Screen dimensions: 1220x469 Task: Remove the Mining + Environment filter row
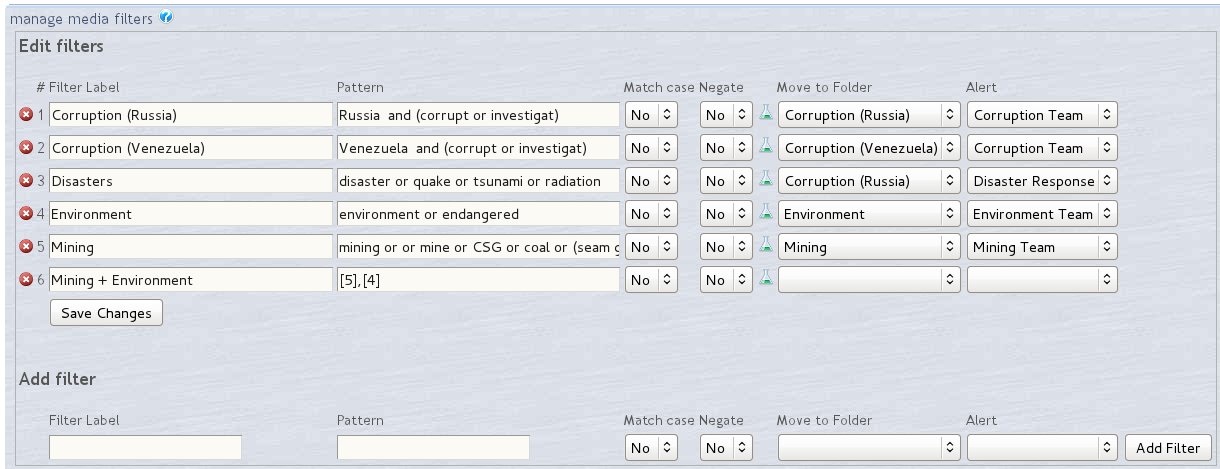pyautogui.click(x=26, y=280)
